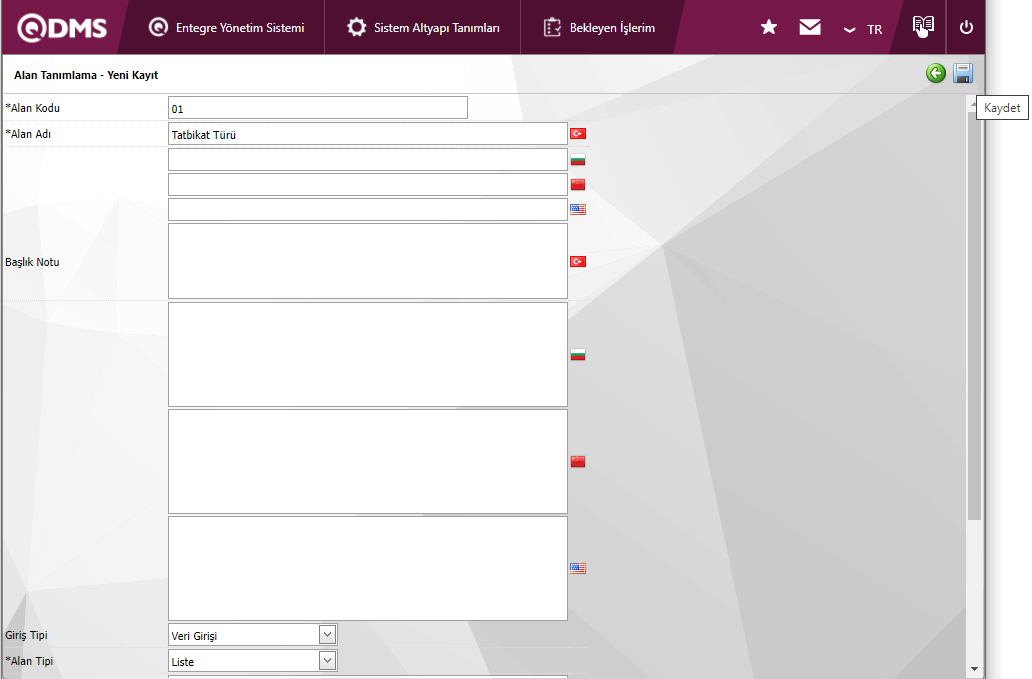Expand the Alan Tipi dropdown
This screenshot has width=1032, height=679.
coord(327,661)
